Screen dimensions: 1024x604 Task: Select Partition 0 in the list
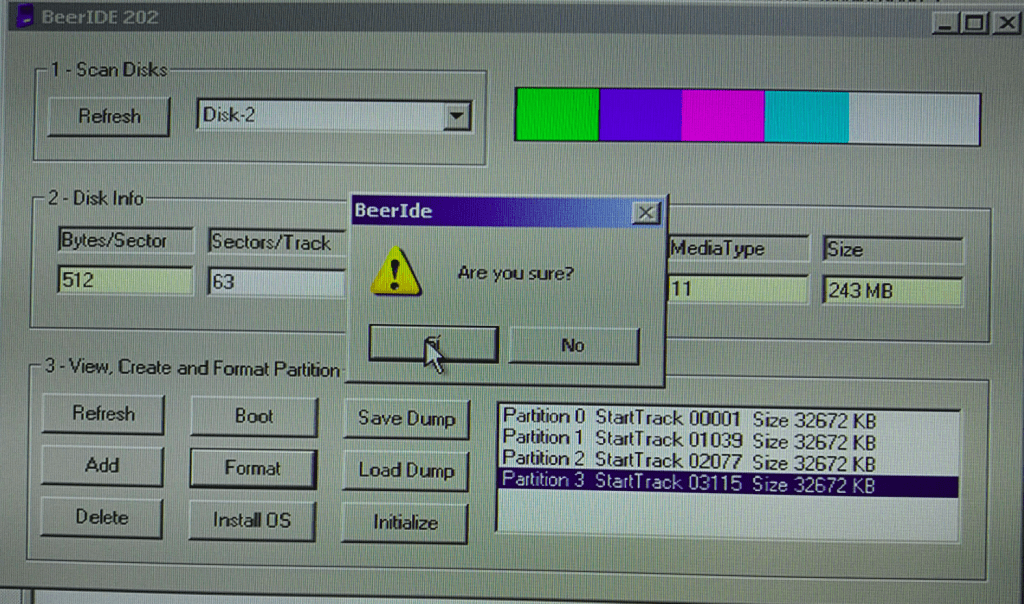click(x=689, y=417)
